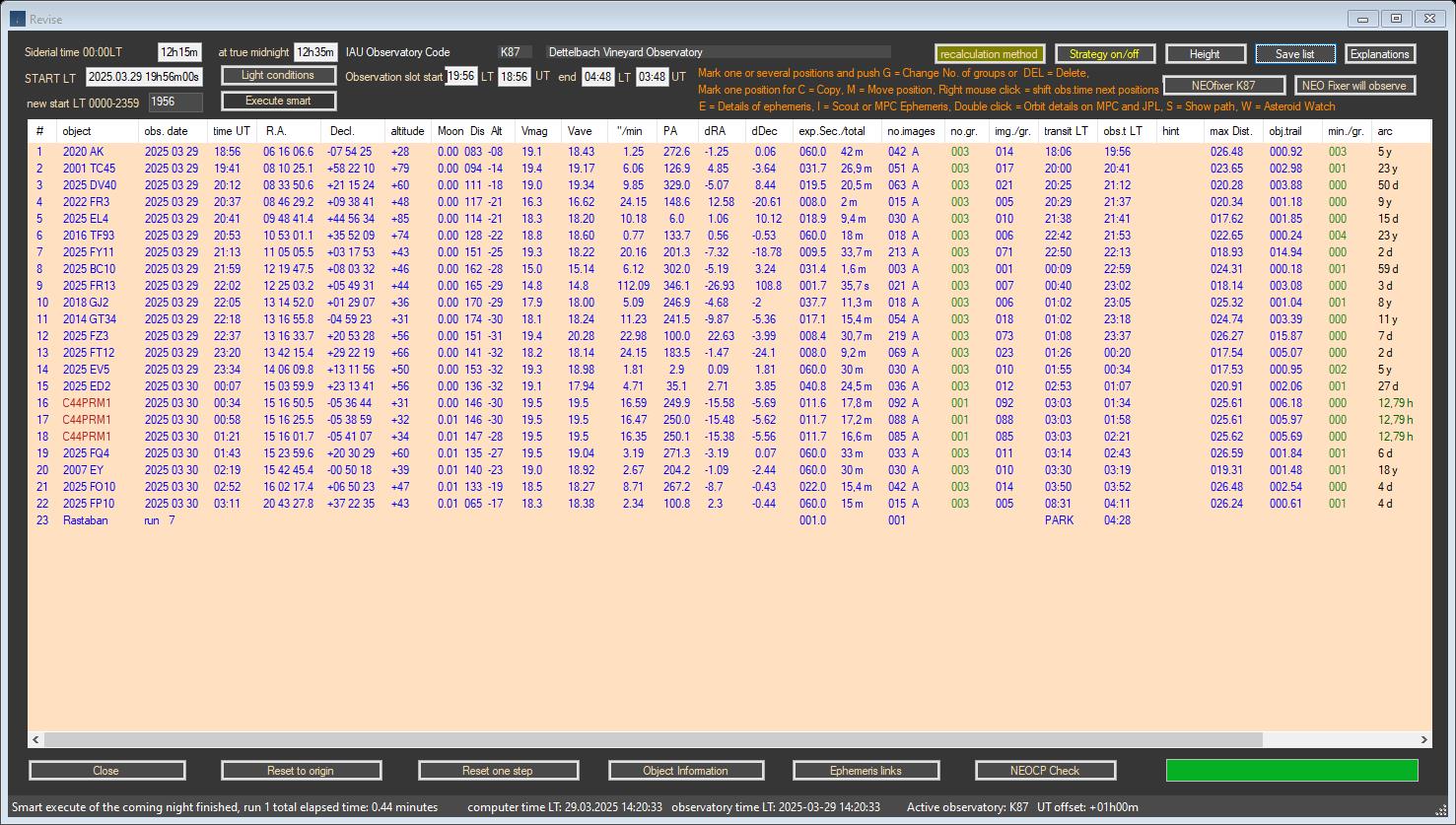This screenshot has width=1456, height=825.
Task: Click the Siderial time 12h15m field
Action: coord(179,52)
